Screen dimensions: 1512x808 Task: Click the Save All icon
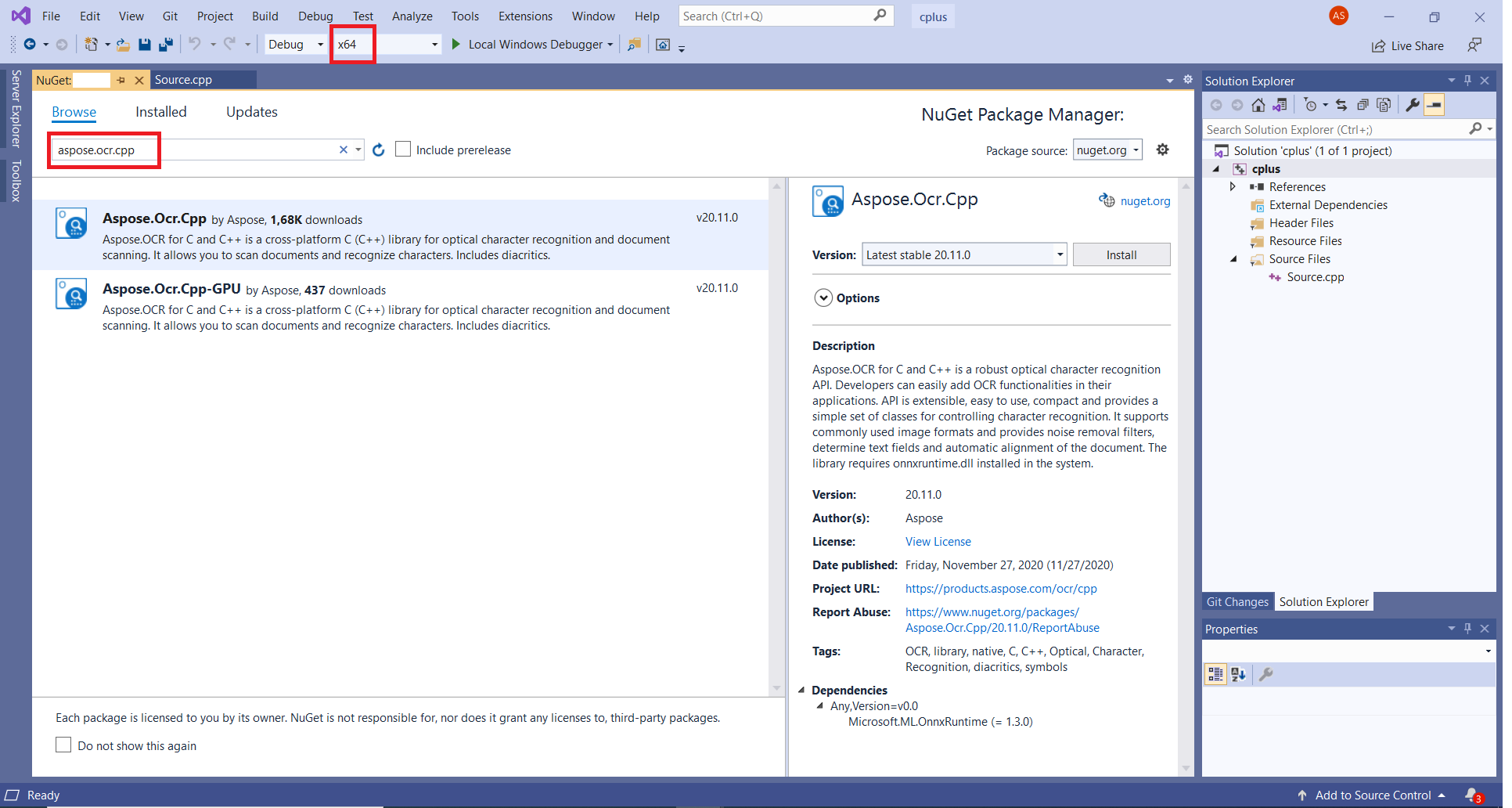(165, 45)
